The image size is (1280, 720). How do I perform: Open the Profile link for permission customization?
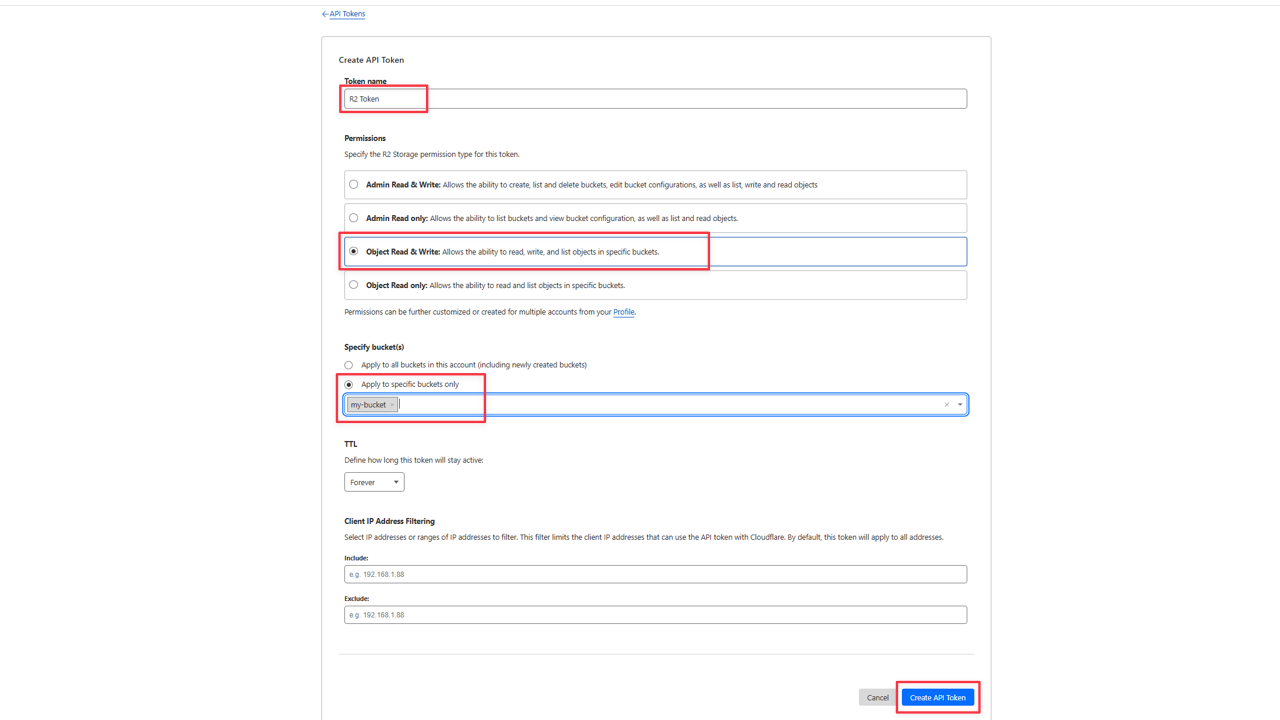tap(623, 311)
